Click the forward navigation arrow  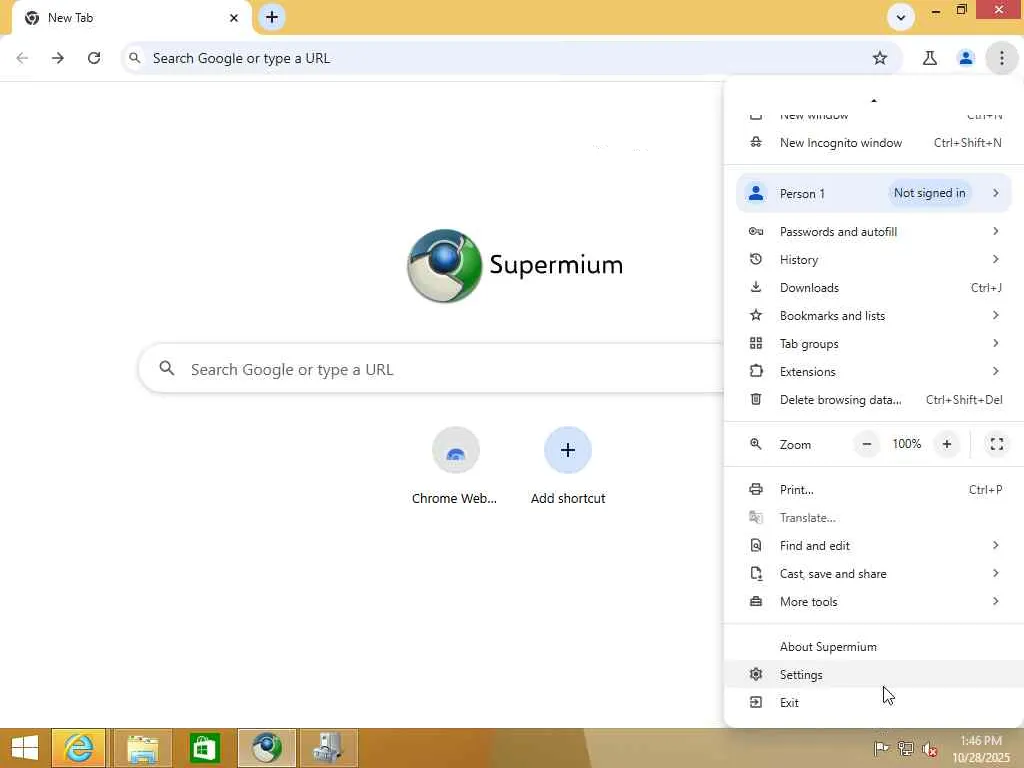[x=58, y=58]
